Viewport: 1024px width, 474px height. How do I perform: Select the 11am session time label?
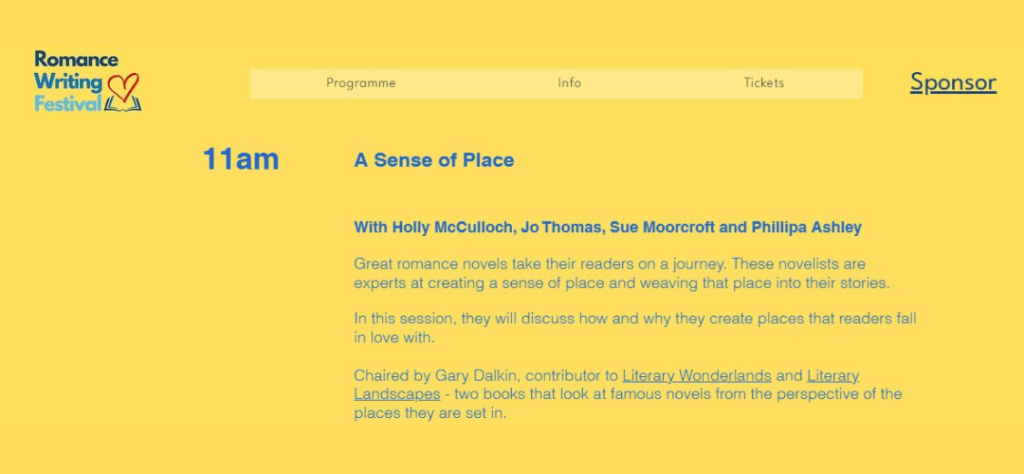point(240,159)
